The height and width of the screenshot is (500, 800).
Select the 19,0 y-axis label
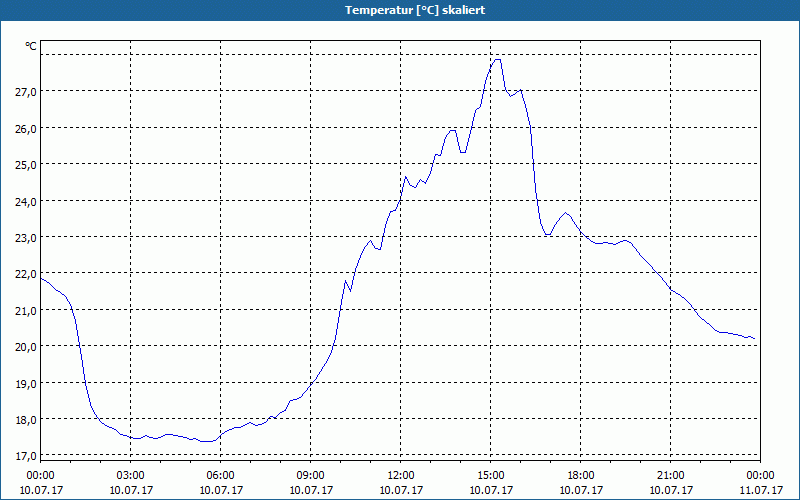click(26, 383)
